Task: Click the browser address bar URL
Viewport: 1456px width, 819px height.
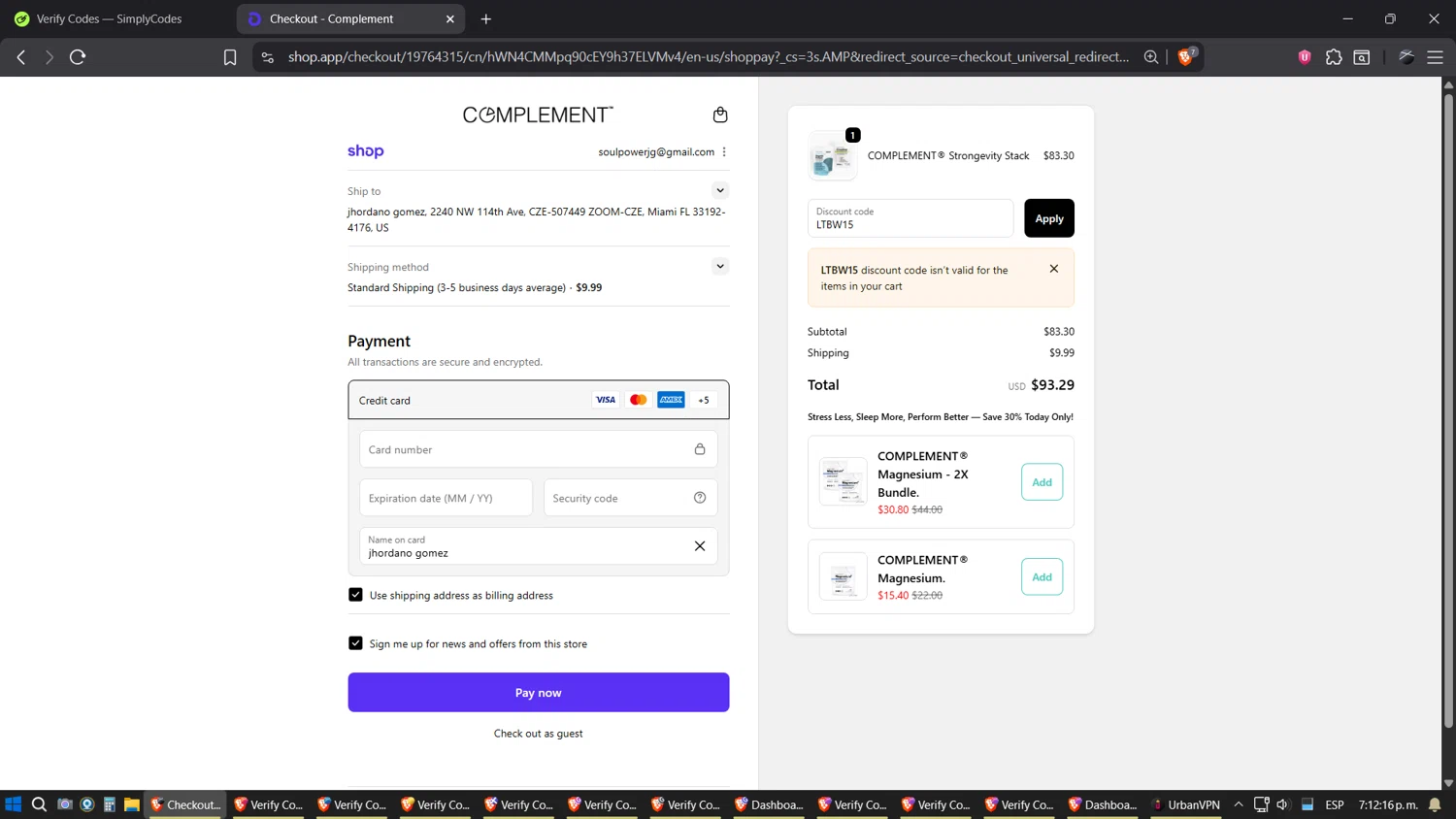Action: (x=709, y=57)
